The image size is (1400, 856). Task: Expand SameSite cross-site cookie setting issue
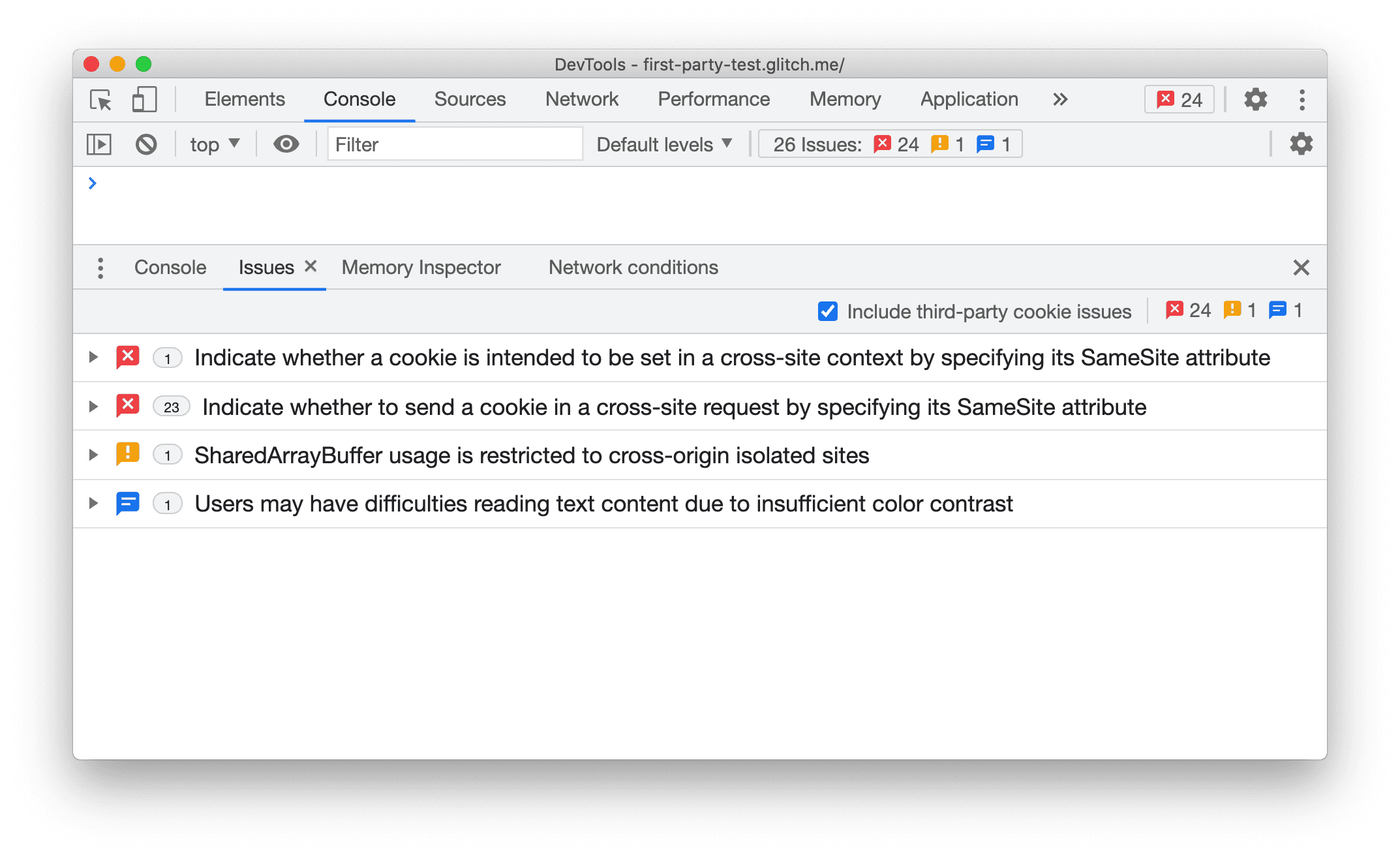tap(94, 357)
